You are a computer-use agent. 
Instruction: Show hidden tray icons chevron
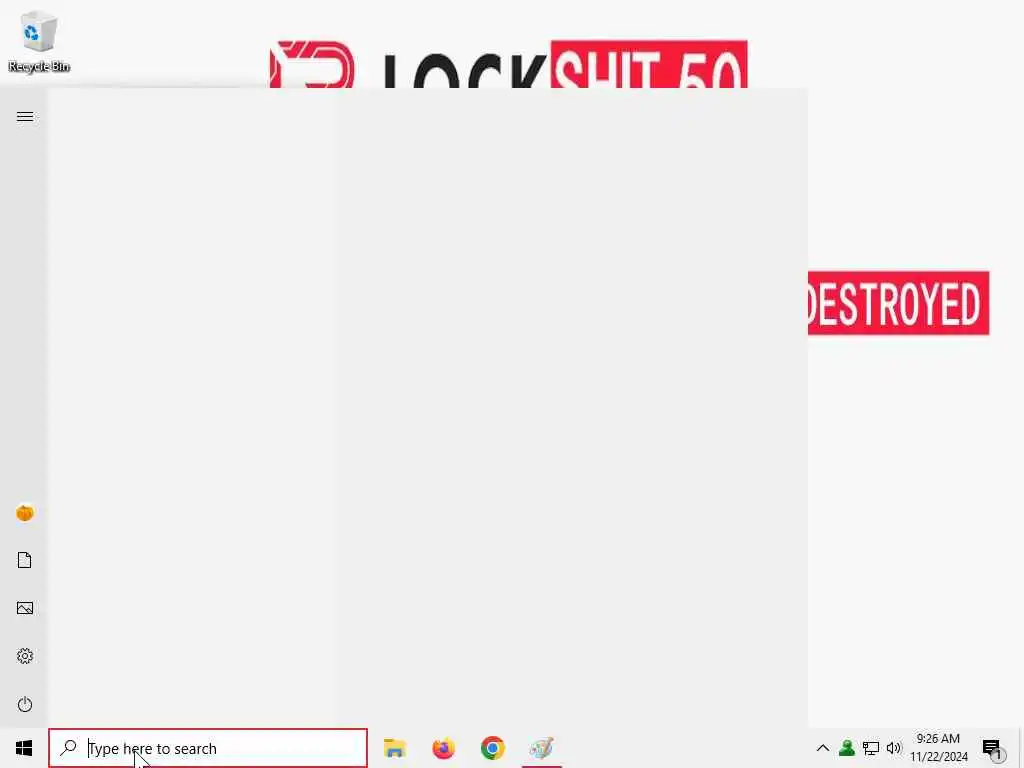pos(823,748)
